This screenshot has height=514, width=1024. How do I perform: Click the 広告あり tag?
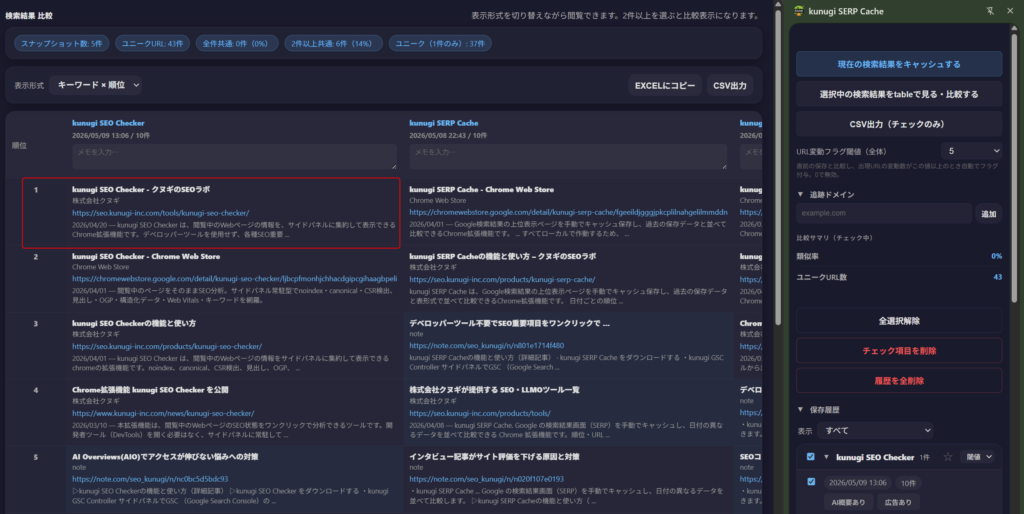(x=898, y=502)
